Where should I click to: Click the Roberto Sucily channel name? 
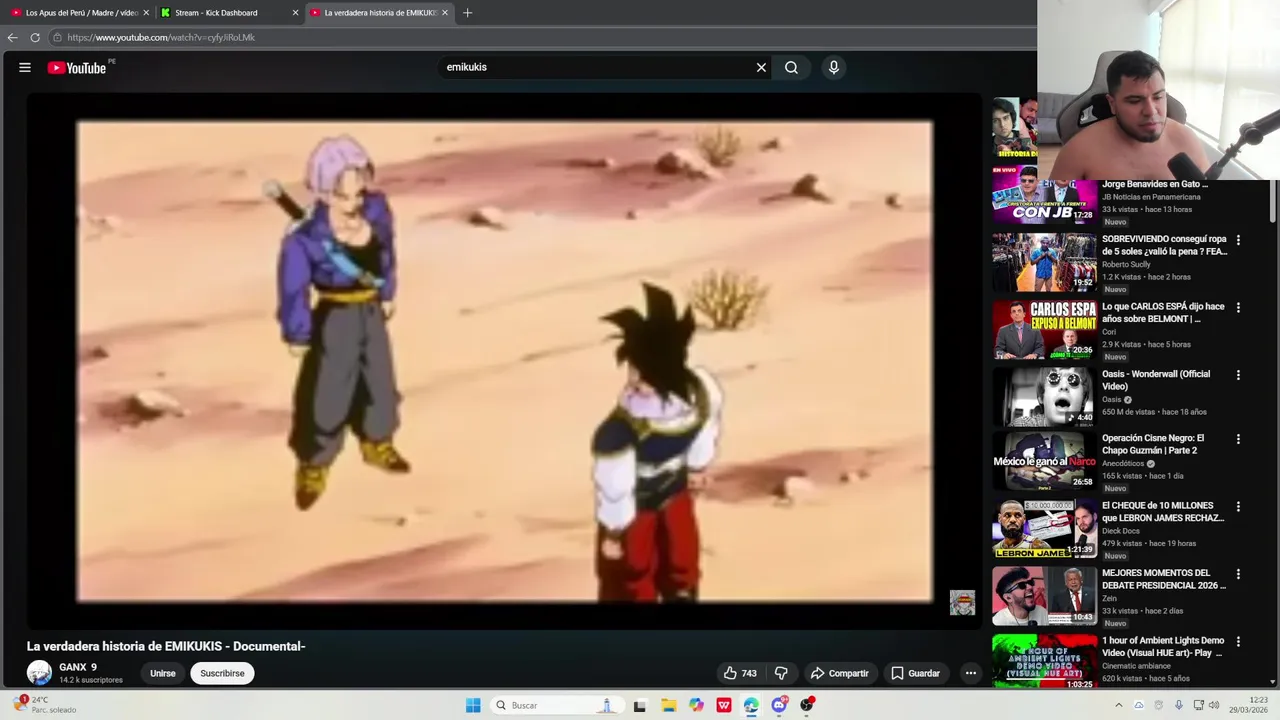point(1126,264)
